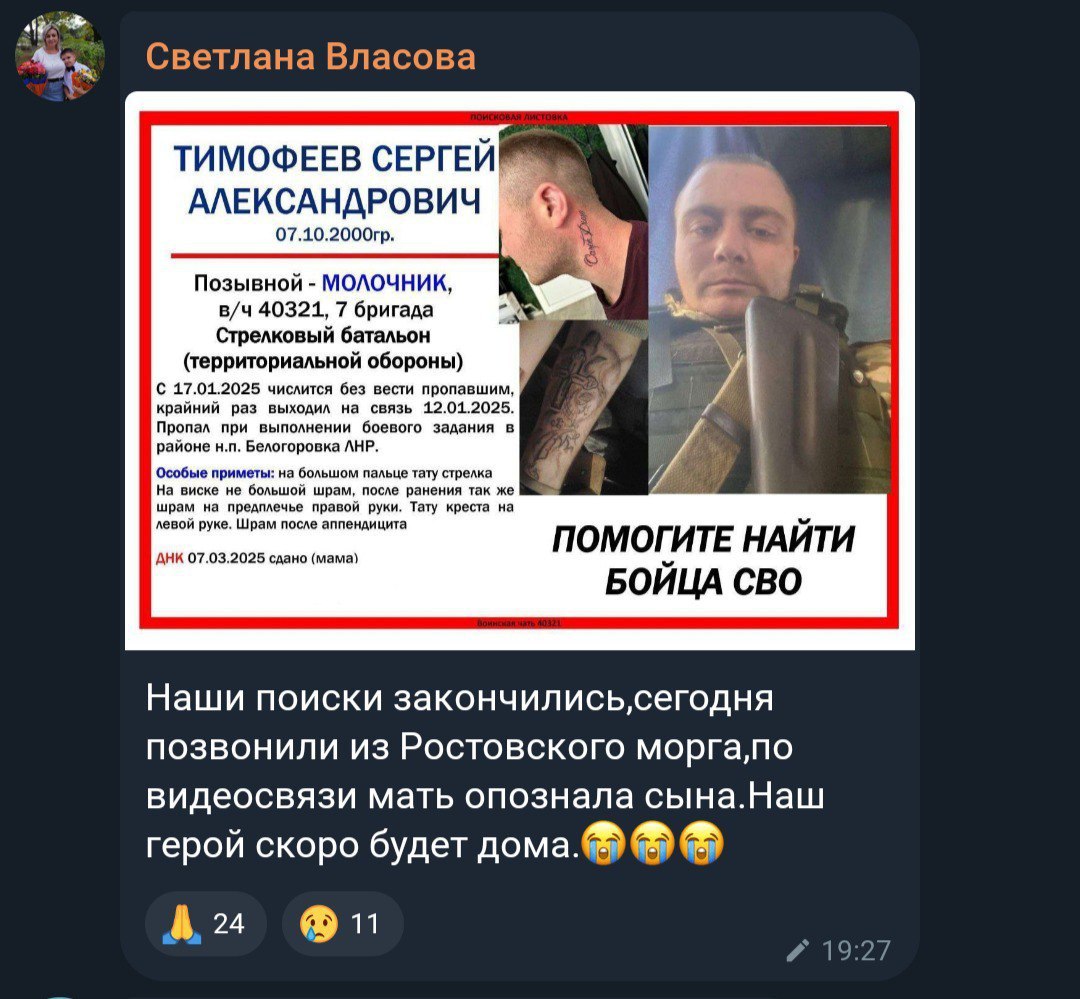The image size is (1080, 999).
Task: Click the 19:27 message timestamp
Action: click(x=856, y=951)
